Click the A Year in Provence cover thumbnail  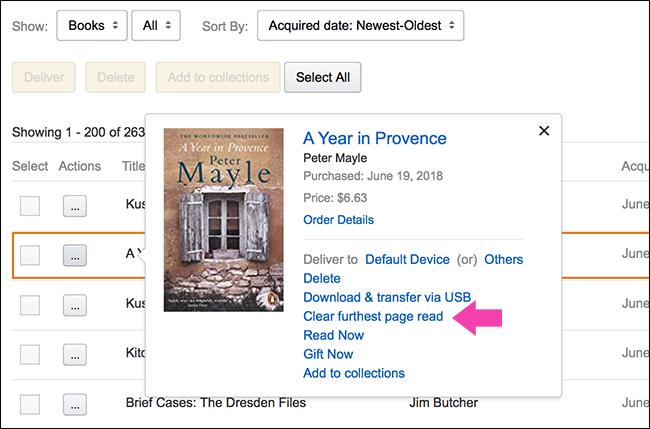[x=223, y=219]
